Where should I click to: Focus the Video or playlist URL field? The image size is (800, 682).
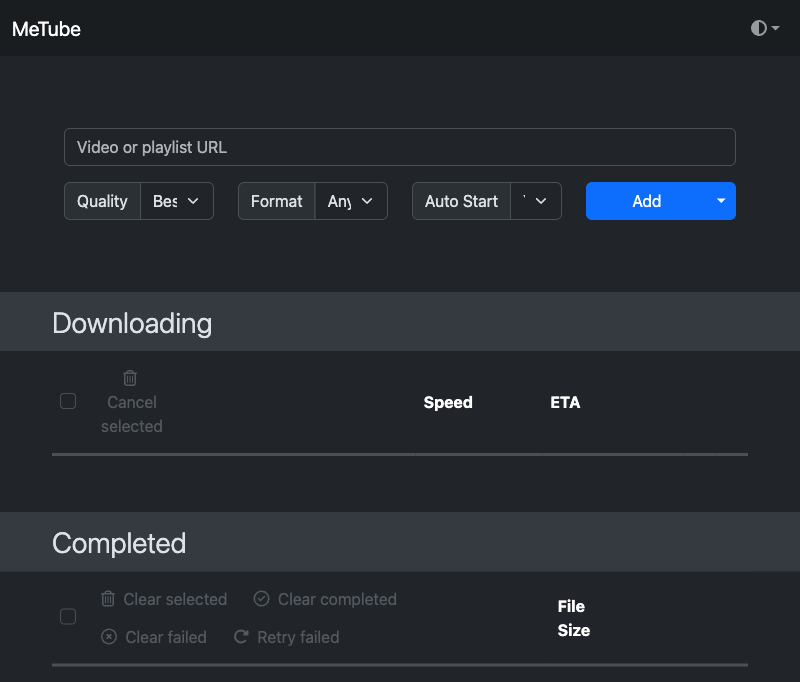399,147
